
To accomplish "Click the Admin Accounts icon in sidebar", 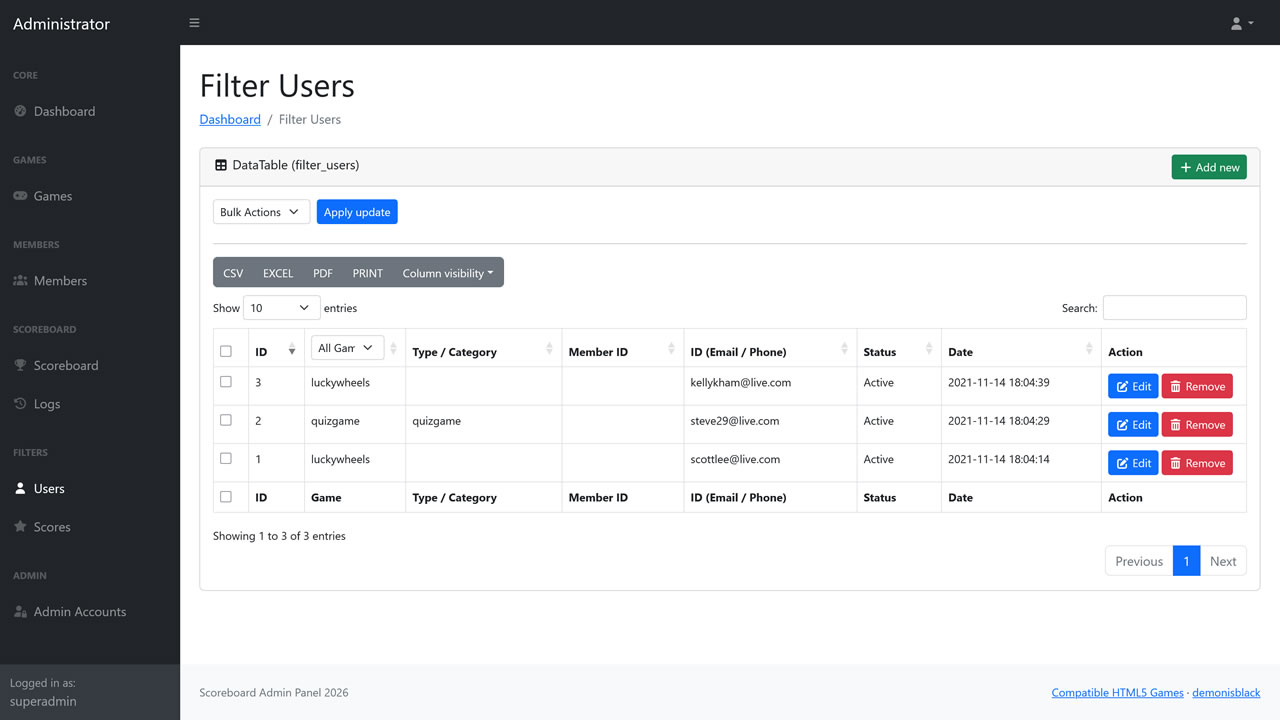I will (x=20, y=612).
